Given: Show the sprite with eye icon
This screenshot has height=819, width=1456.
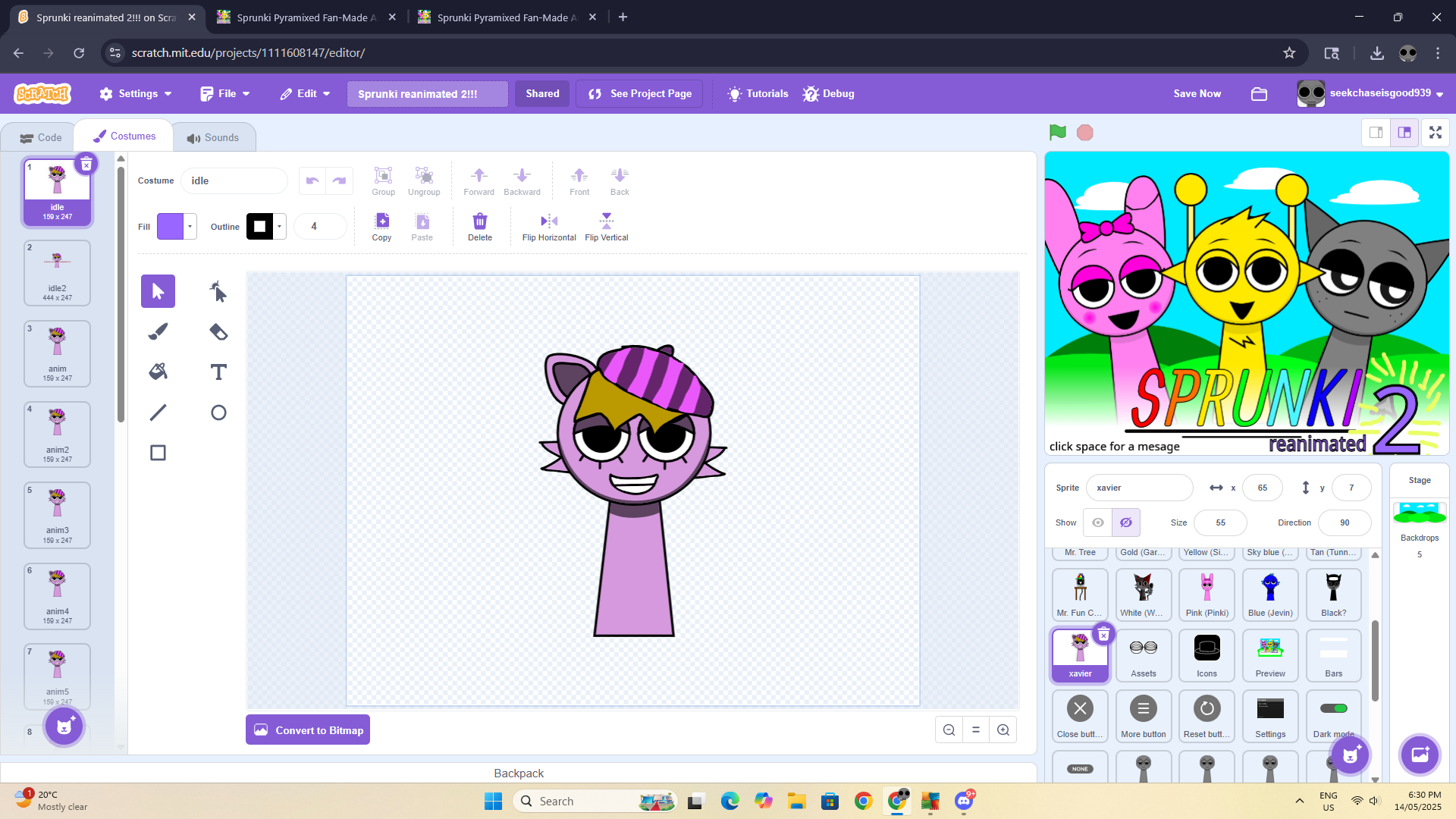Looking at the screenshot, I should (1097, 522).
